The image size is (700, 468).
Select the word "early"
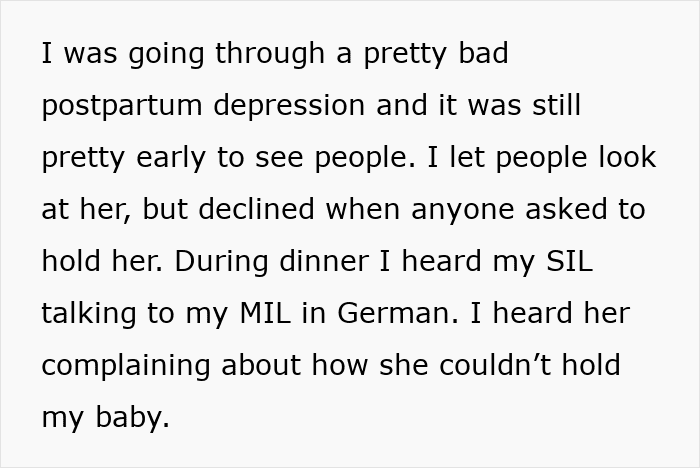click(x=171, y=159)
